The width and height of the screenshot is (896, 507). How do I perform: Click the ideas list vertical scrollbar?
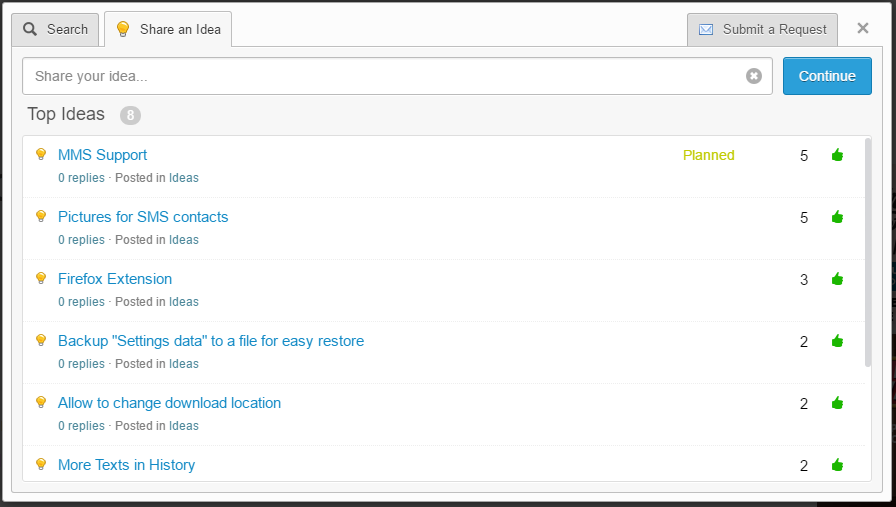pos(868,250)
